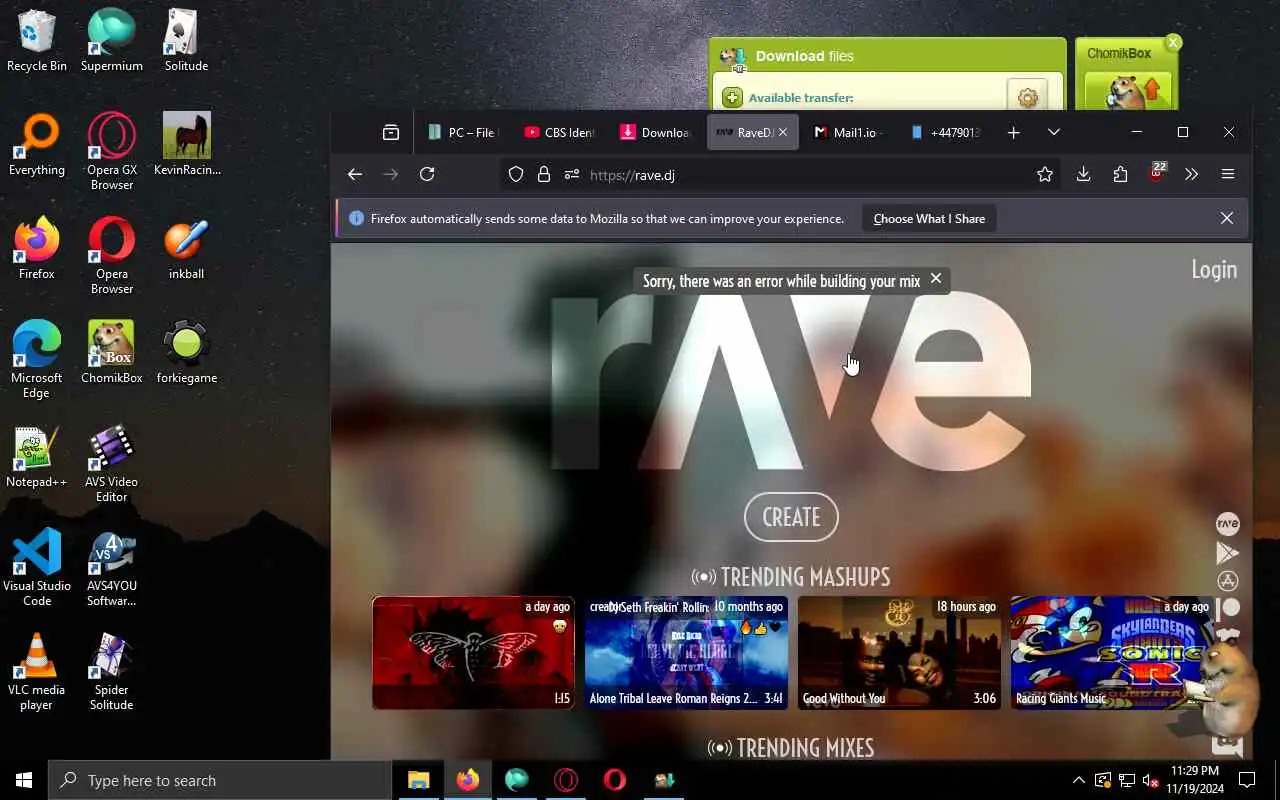Select Everything desktop shortcut
This screenshot has height=800, width=1280.
[37, 144]
